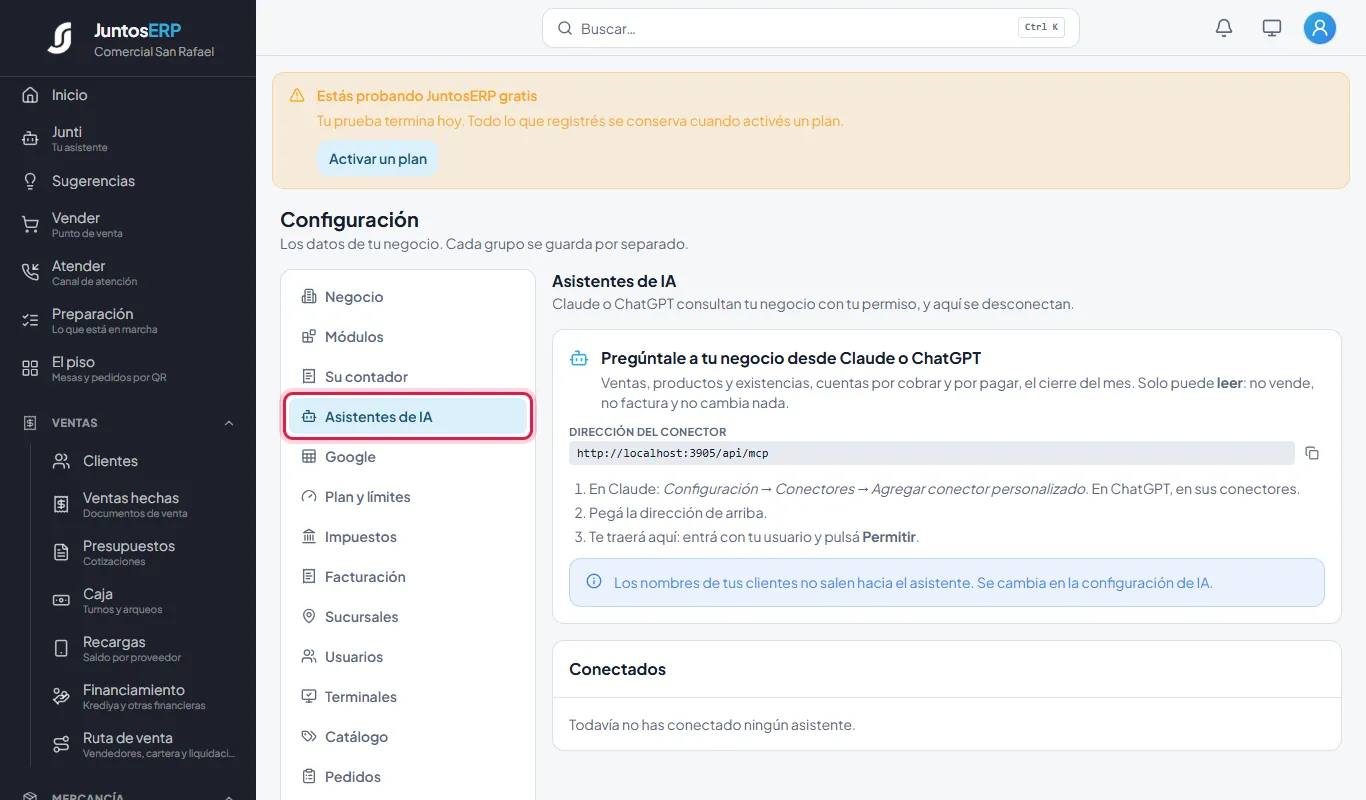Collapse the VENTAS section chevron

(229, 423)
